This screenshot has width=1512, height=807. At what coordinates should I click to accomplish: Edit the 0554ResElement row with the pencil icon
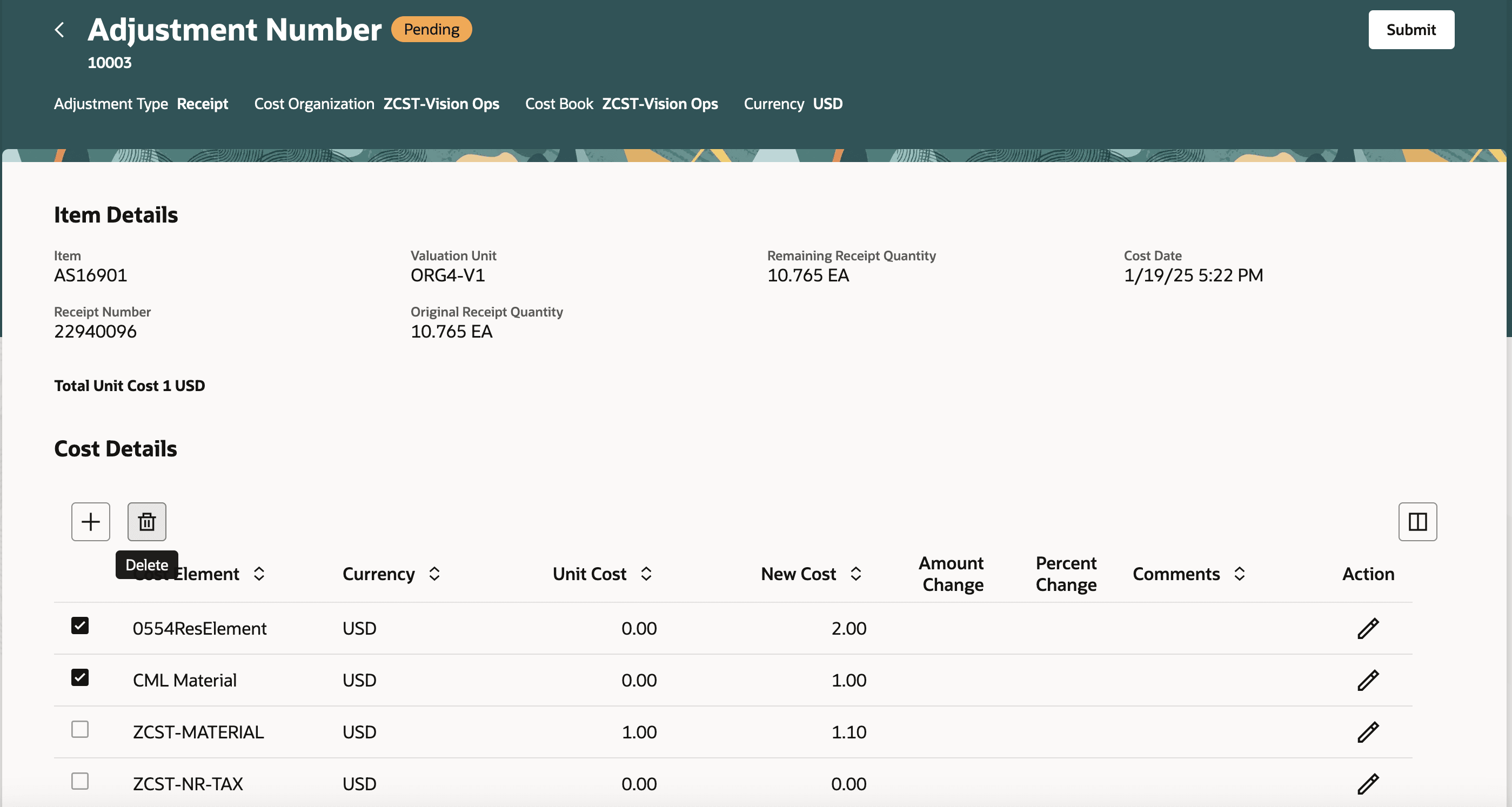pos(1368,628)
